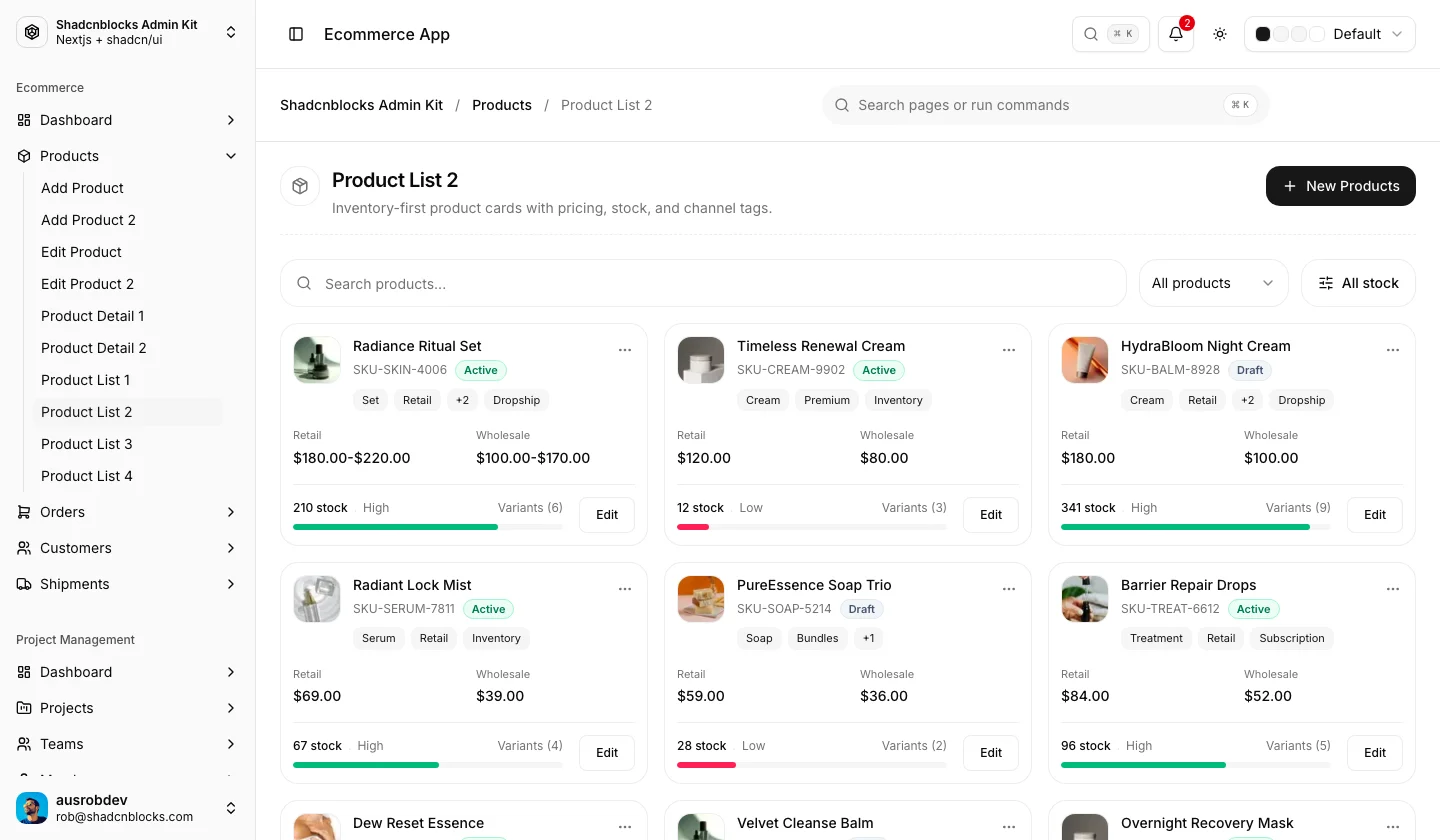Click the Teams people icon
The height and width of the screenshot is (840, 1440).
click(x=24, y=744)
